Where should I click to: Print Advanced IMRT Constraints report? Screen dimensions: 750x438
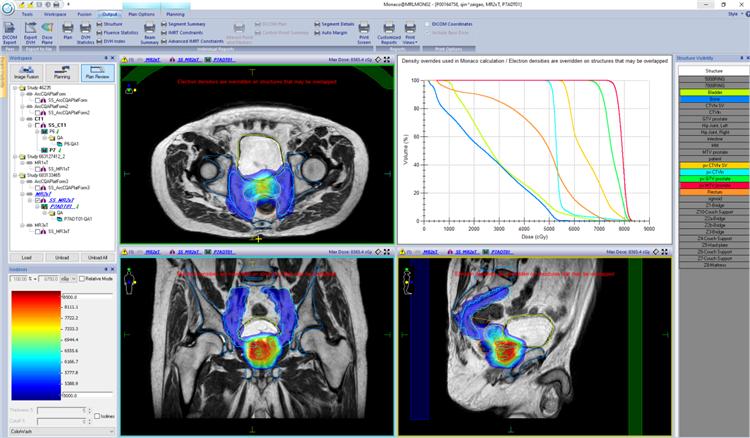point(192,41)
